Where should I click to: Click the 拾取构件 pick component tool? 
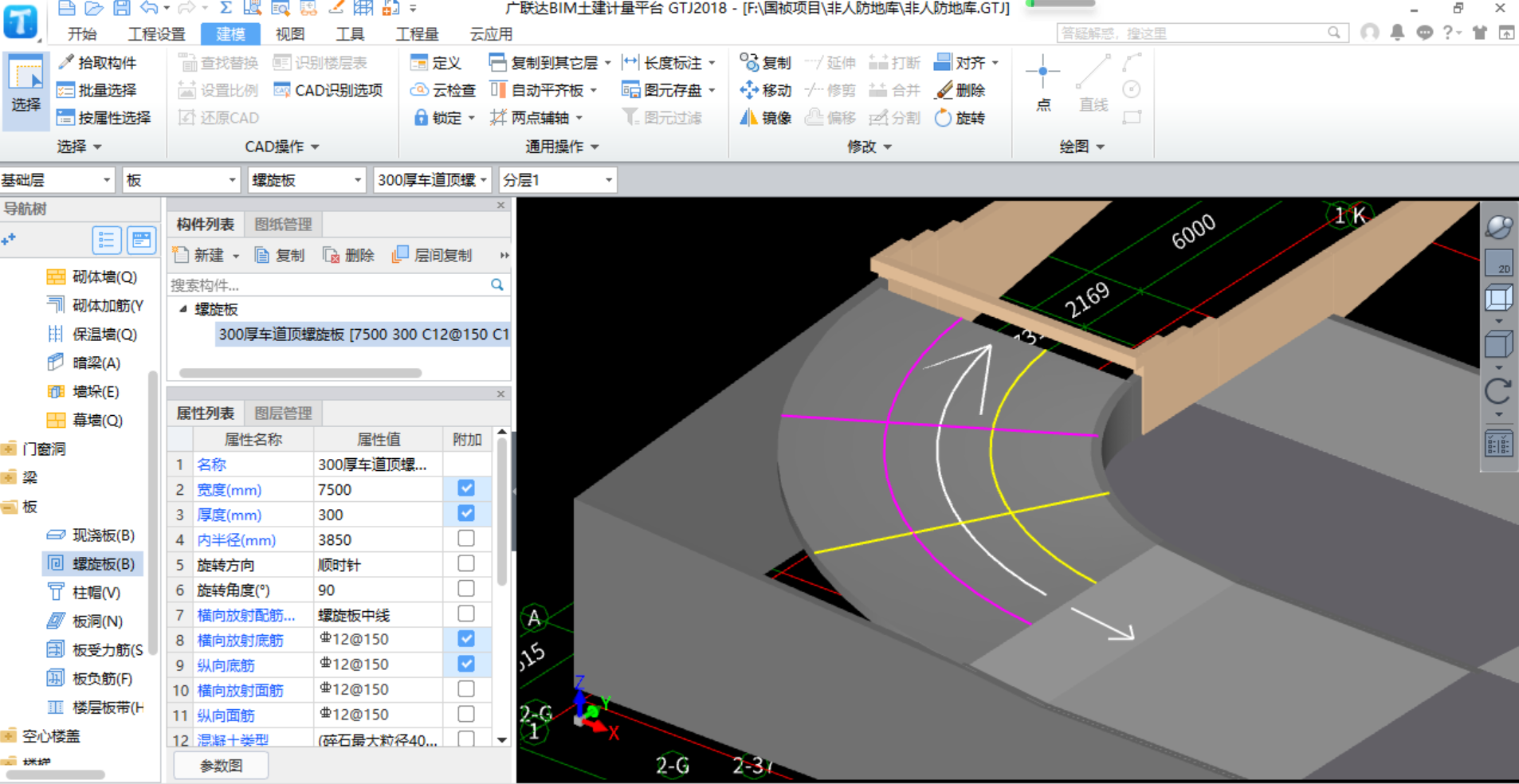(x=96, y=62)
